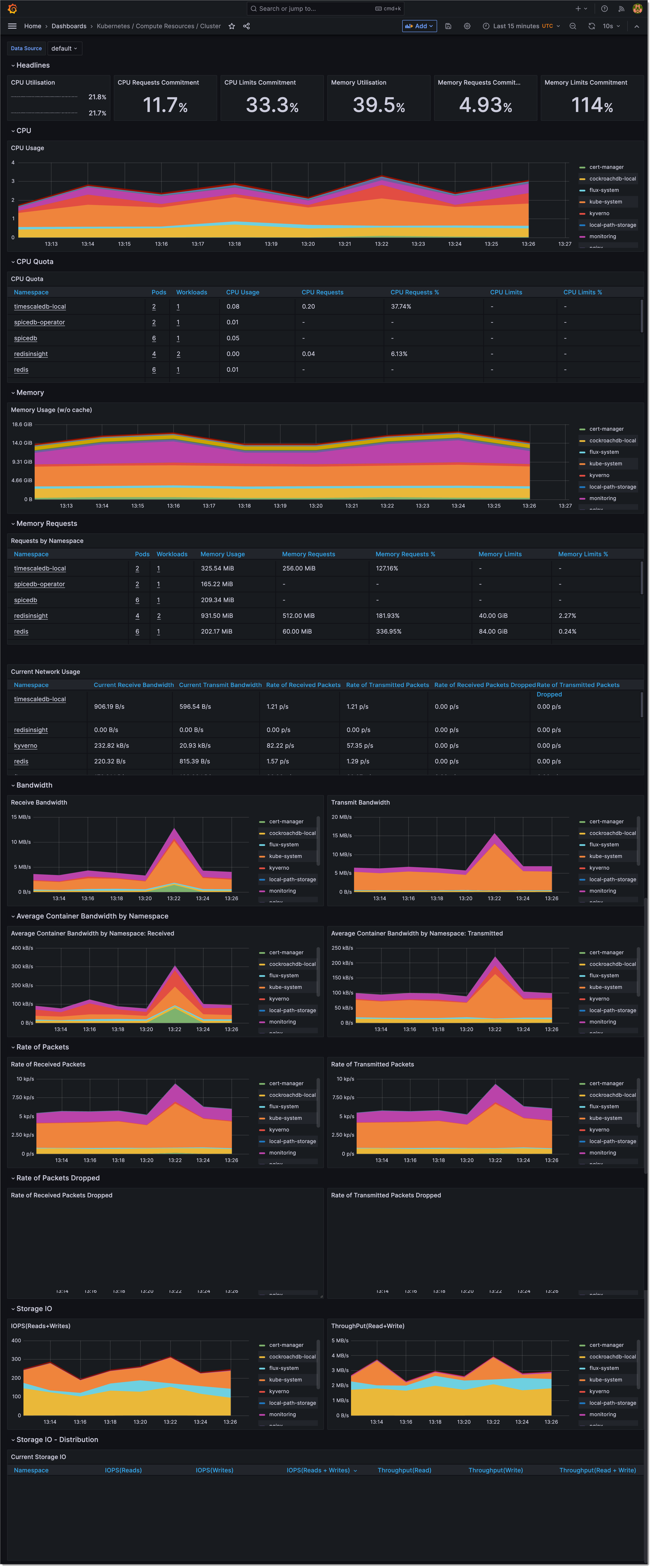Click Kubernetes / Compute Resources / Cluster breadcrumb
Image resolution: width=651 pixels, height=1568 pixels.
tap(159, 26)
